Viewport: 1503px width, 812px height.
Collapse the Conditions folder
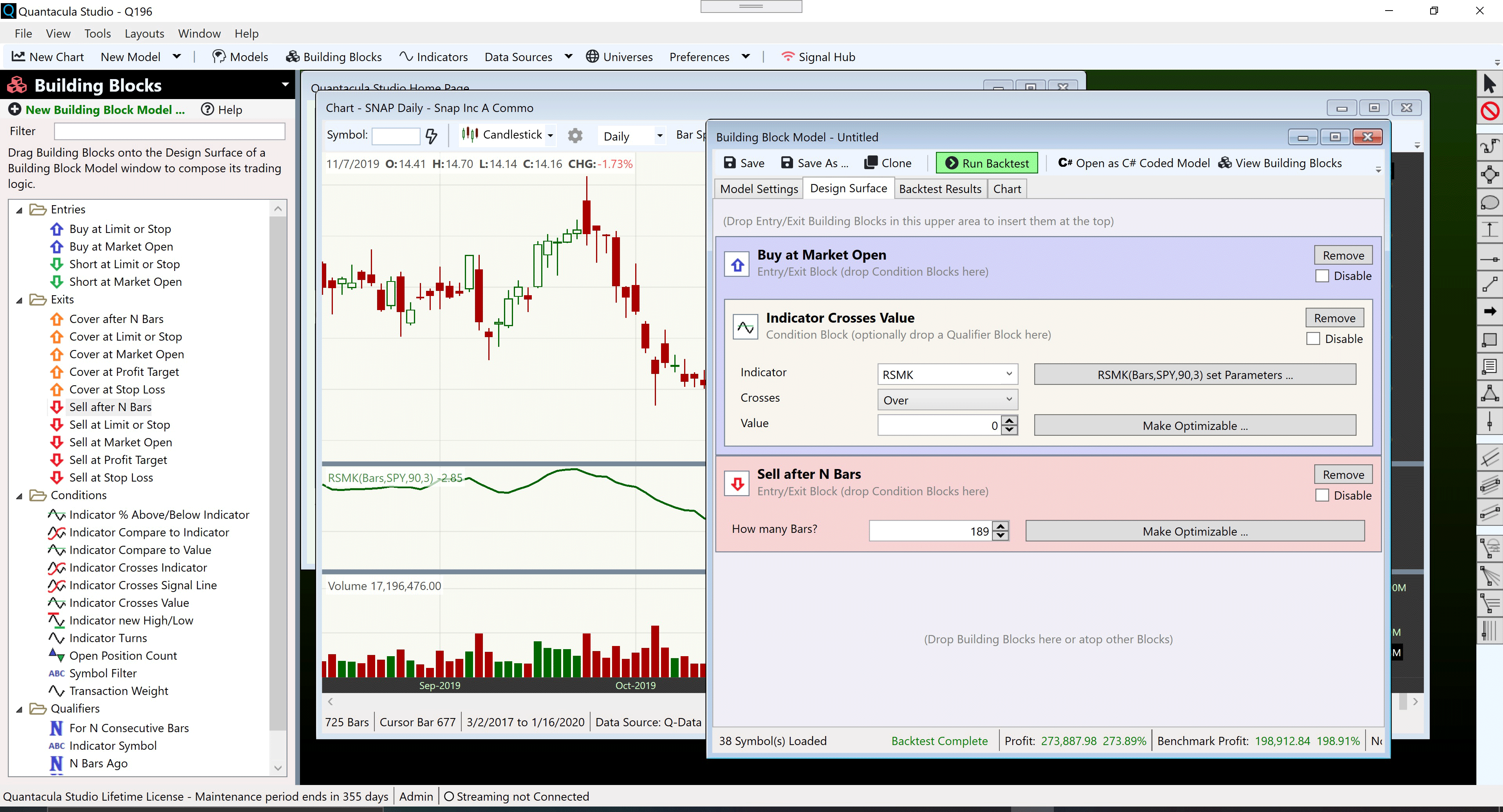point(19,496)
